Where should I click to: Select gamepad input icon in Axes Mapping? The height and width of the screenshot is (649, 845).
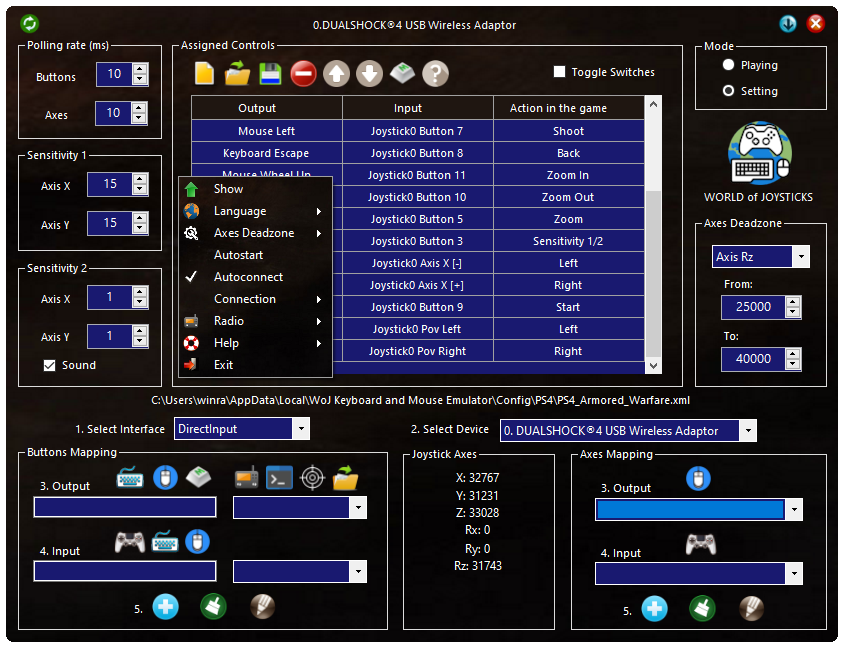701,544
